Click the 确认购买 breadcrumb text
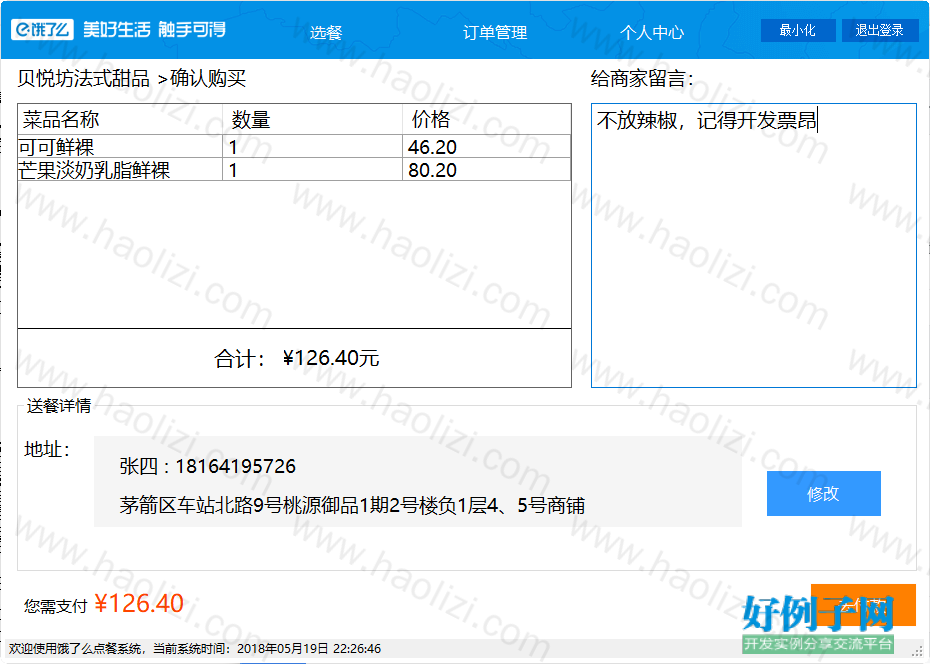Viewport: 930px width, 664px height. 208,78
